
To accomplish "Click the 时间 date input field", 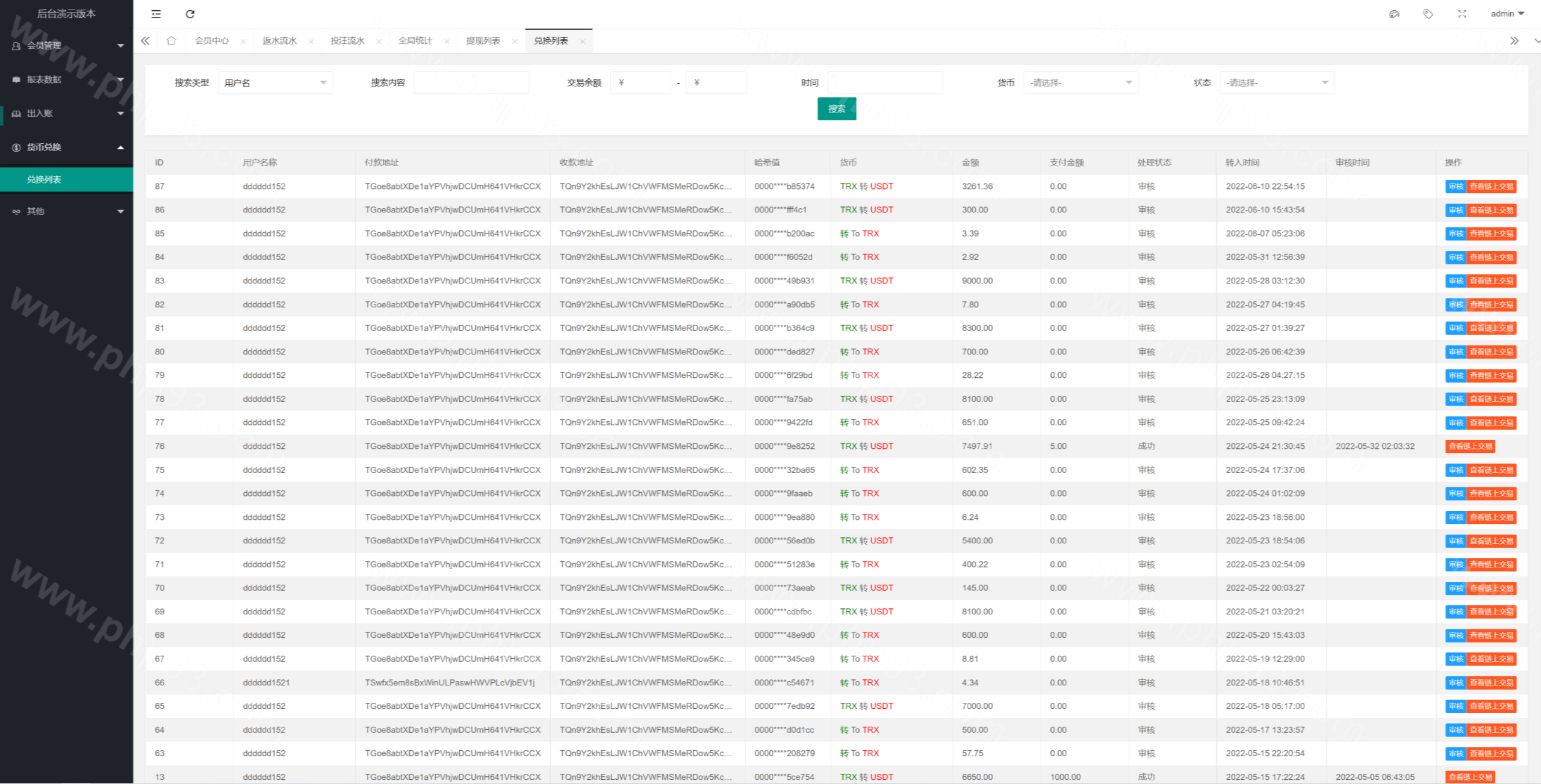I will coord(885,82).
